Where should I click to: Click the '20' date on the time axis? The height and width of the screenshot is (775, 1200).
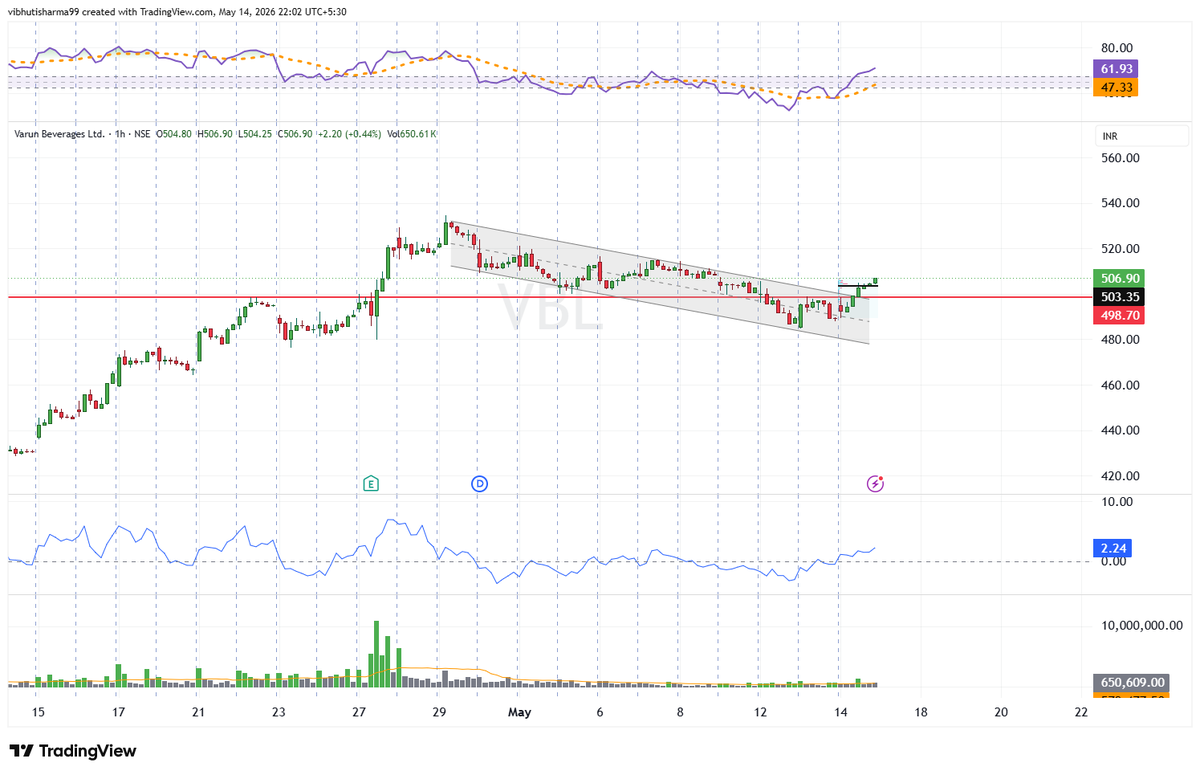(x=1001, y=713)
